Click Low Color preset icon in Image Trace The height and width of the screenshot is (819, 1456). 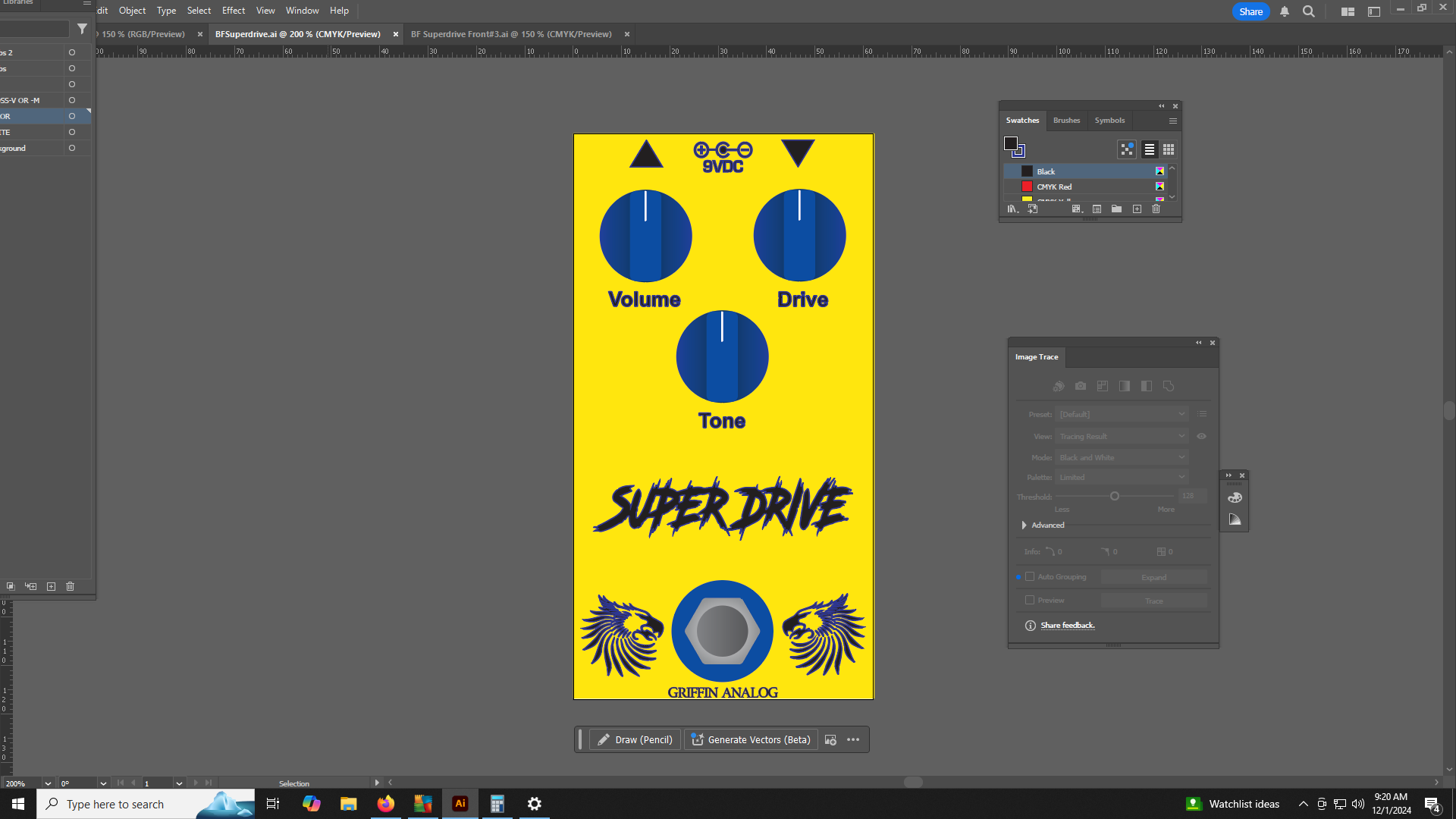point(1103,386)
